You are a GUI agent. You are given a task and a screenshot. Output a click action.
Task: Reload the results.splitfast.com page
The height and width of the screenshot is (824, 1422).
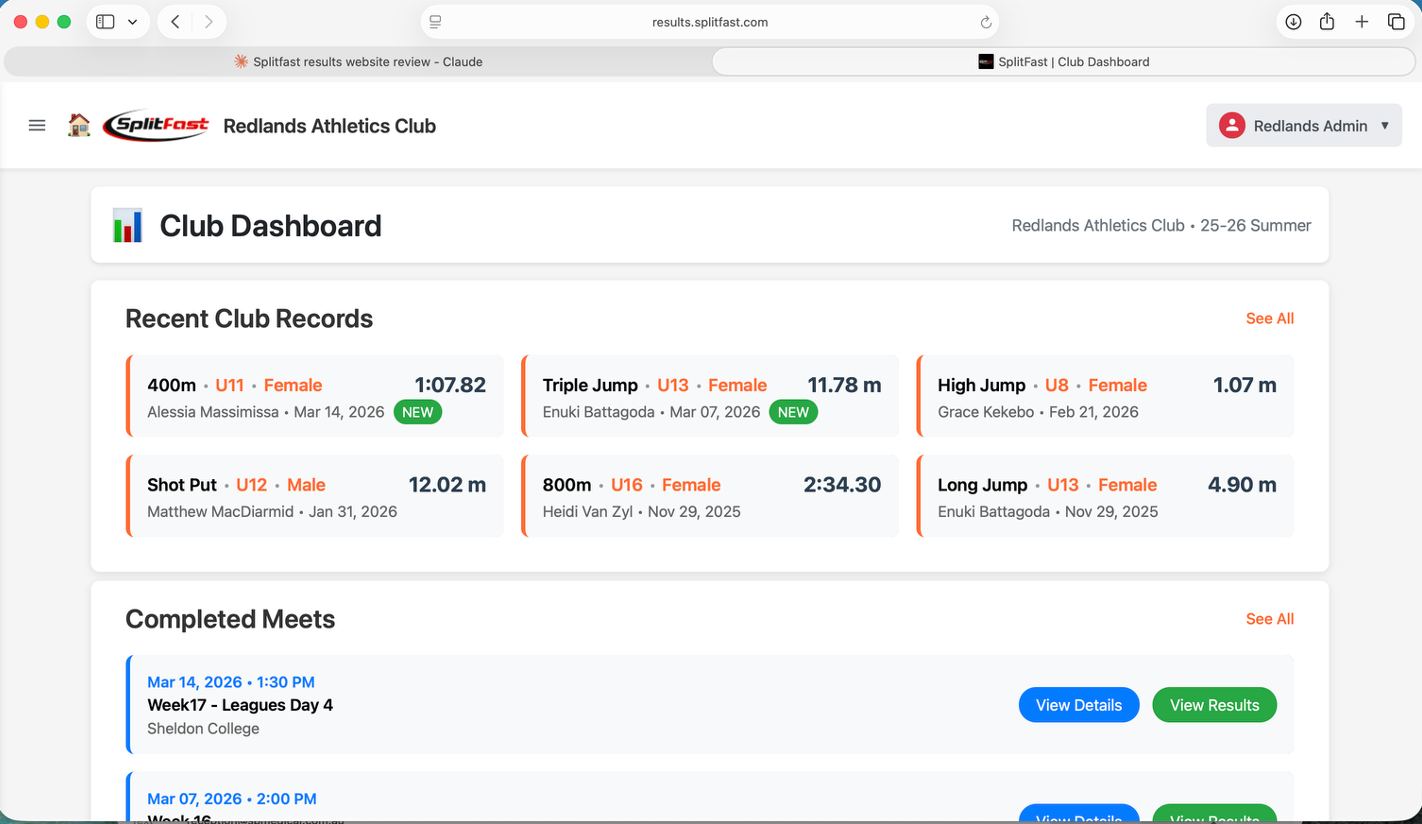click(x=985, y=21)
